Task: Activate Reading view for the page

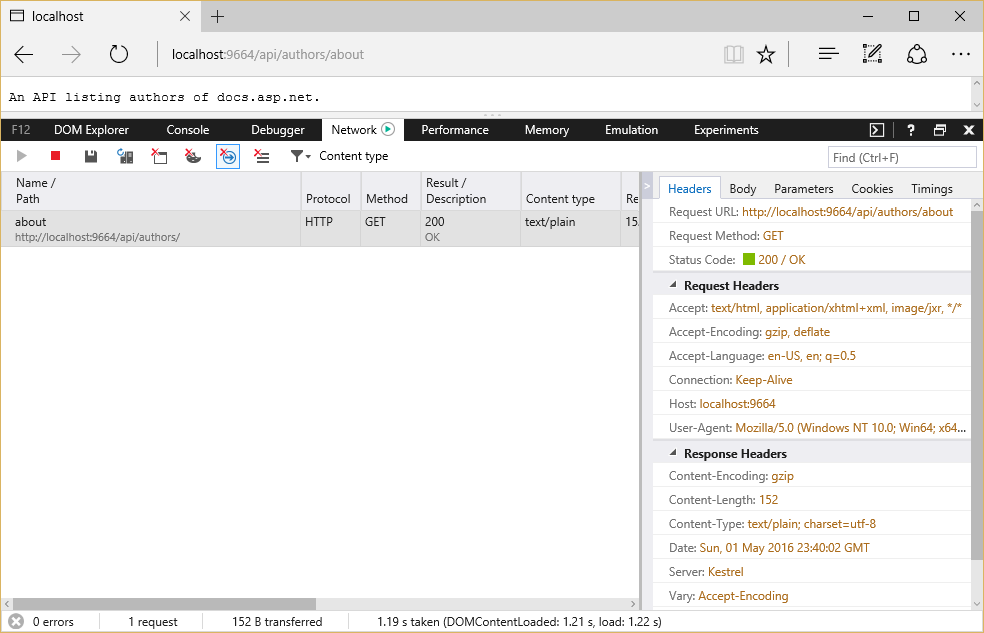Action: point(733,54)
